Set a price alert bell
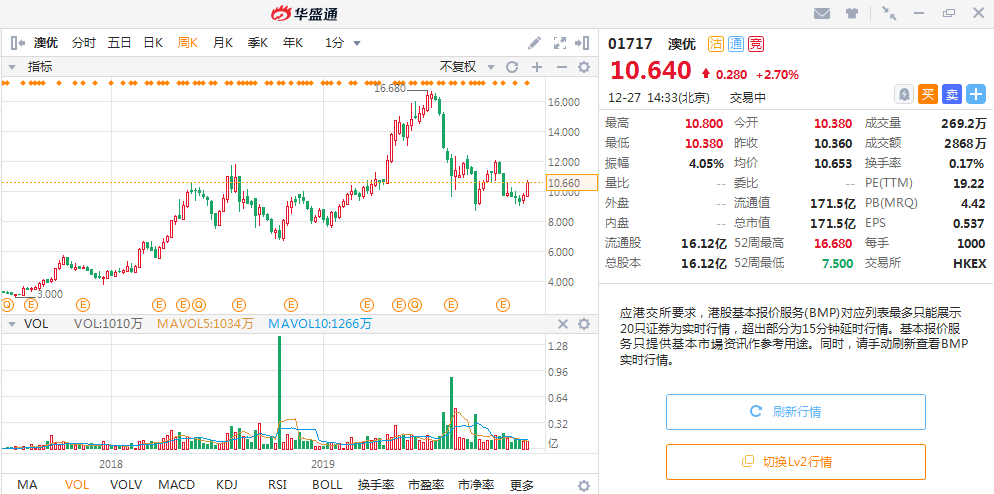Image resolution: width=994 pixels, height=494 pixels. point(904,94)
